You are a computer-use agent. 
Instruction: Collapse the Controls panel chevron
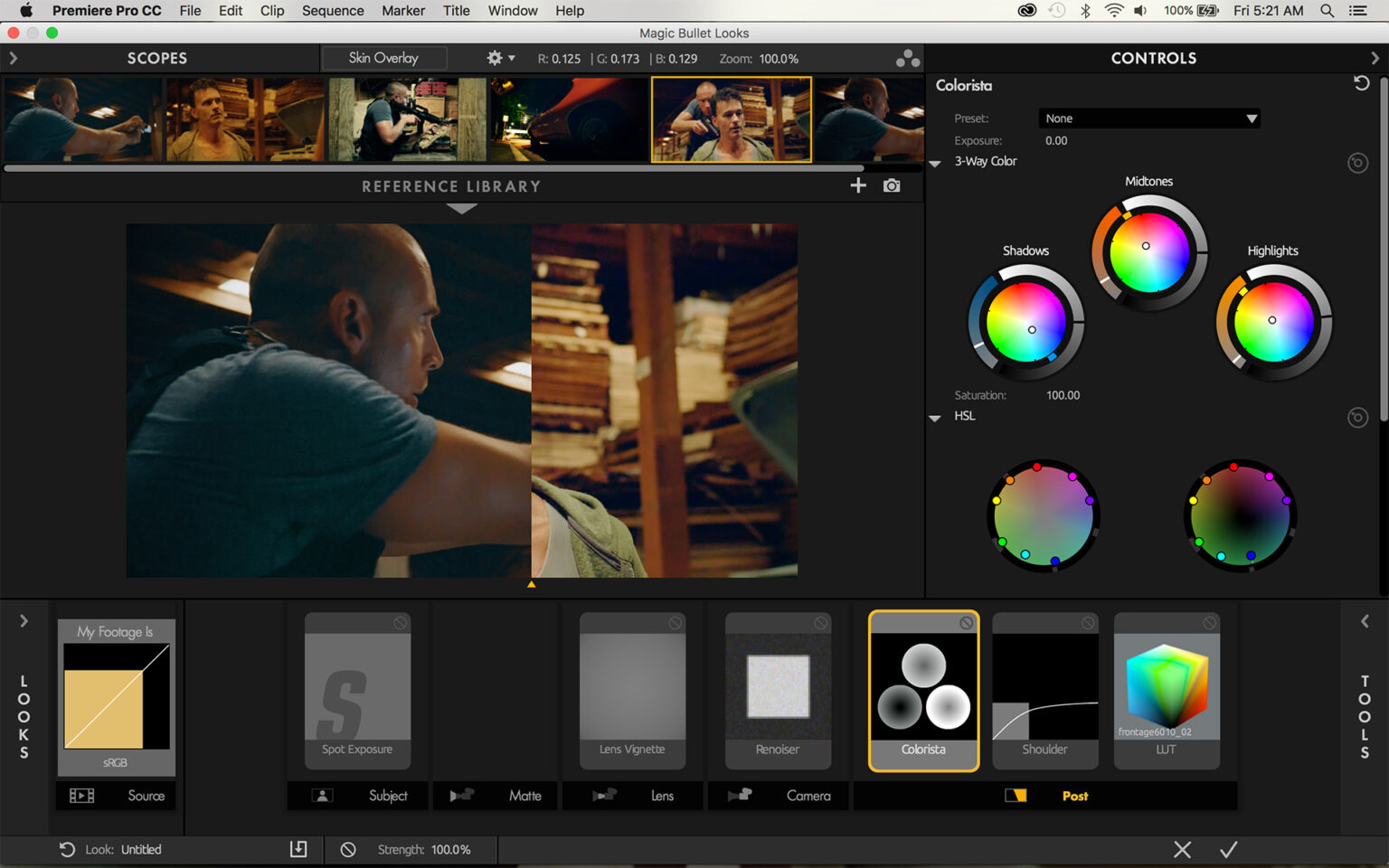pyautogui.click(x=1375, y=58)
